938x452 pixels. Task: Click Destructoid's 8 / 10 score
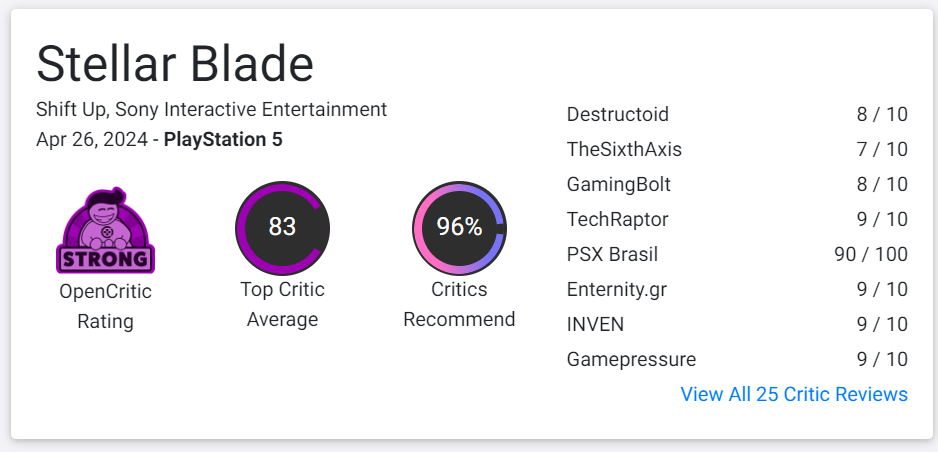pyautogui.click(x=882, y=114)
